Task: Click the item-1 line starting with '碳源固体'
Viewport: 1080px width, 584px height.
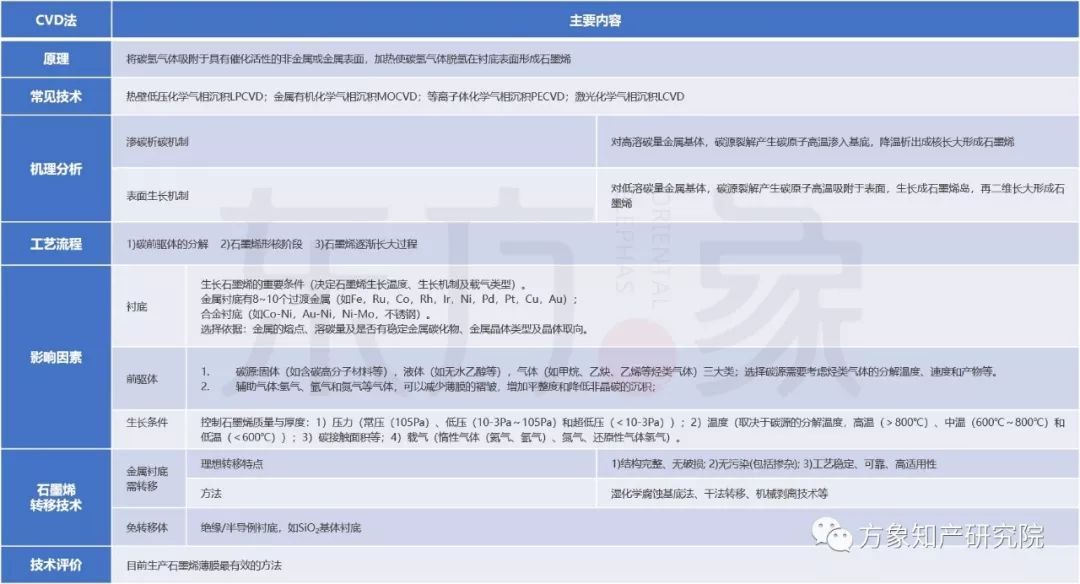Action: click(600, 371)
